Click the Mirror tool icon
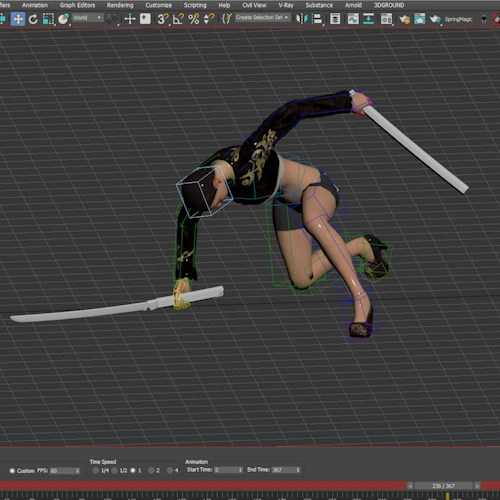The height and width of the screenshot is (500, 500). point(302,19)
